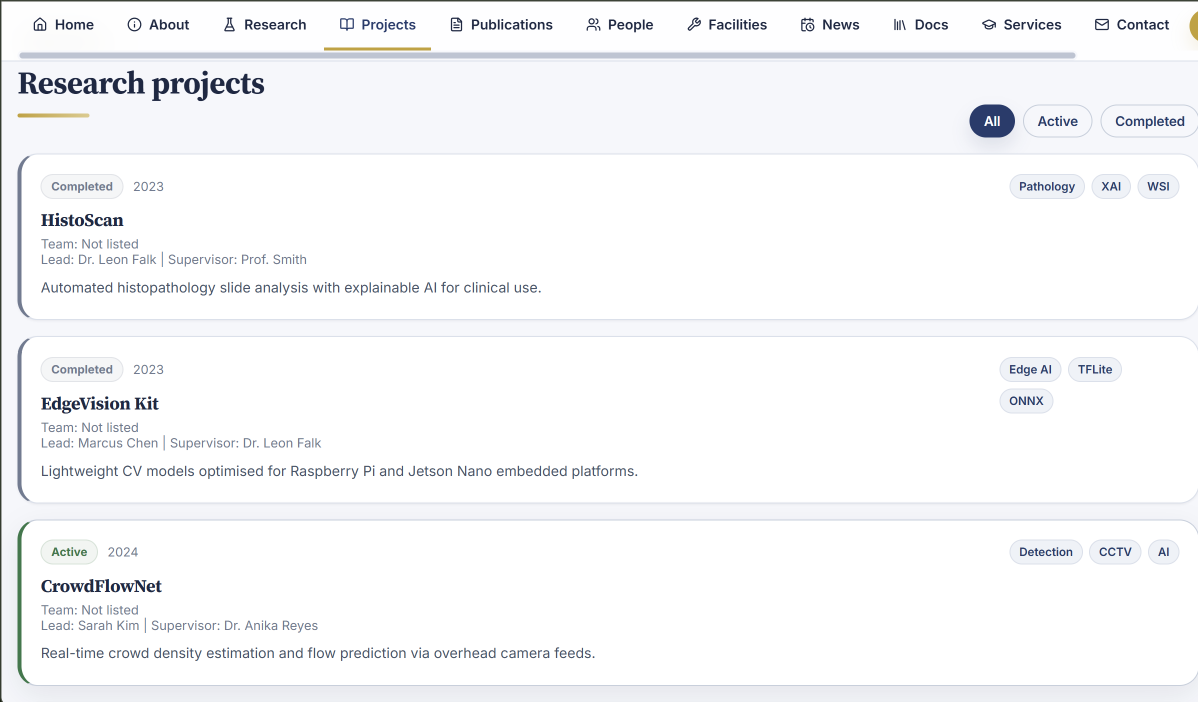1198x702 pixels.
Task: Click the People users icon
Action: (x=594, y=24)
